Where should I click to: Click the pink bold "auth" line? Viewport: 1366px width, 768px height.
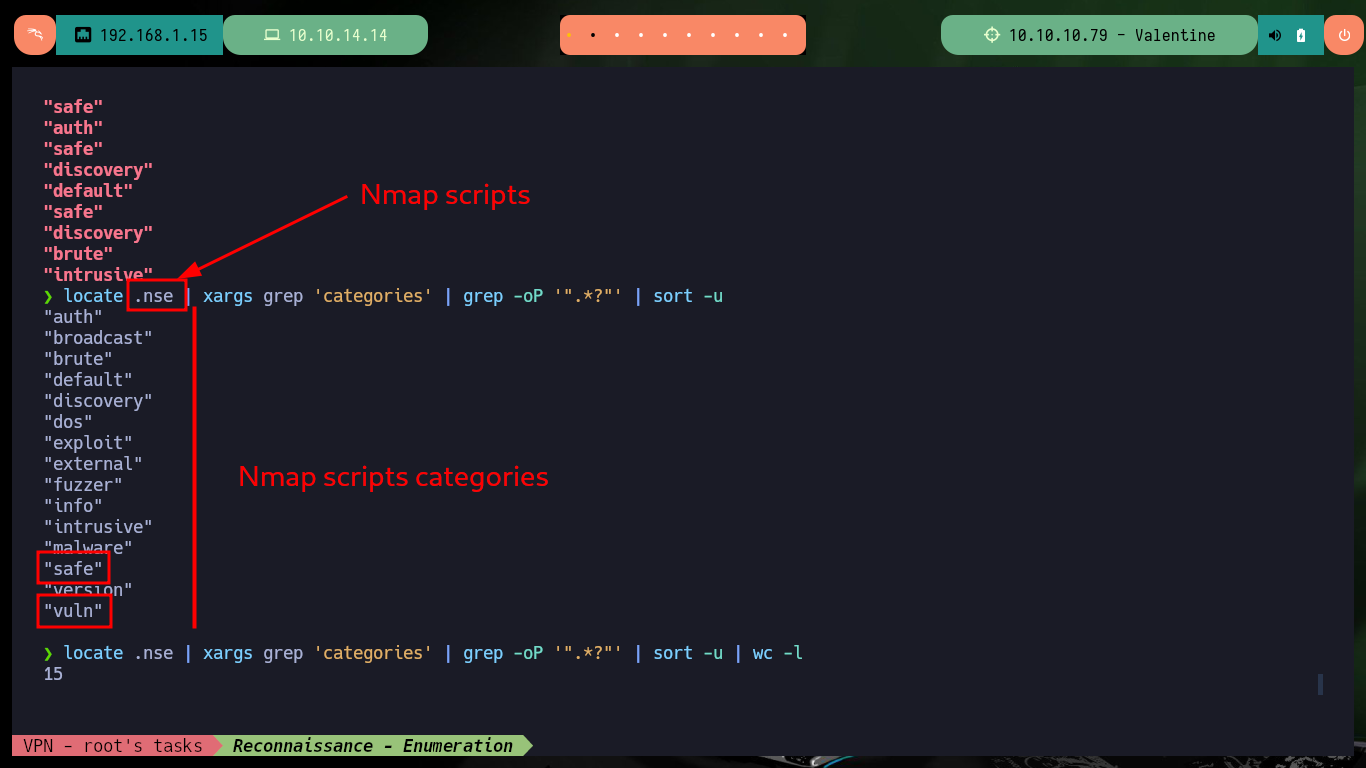[x=73, y=127]
